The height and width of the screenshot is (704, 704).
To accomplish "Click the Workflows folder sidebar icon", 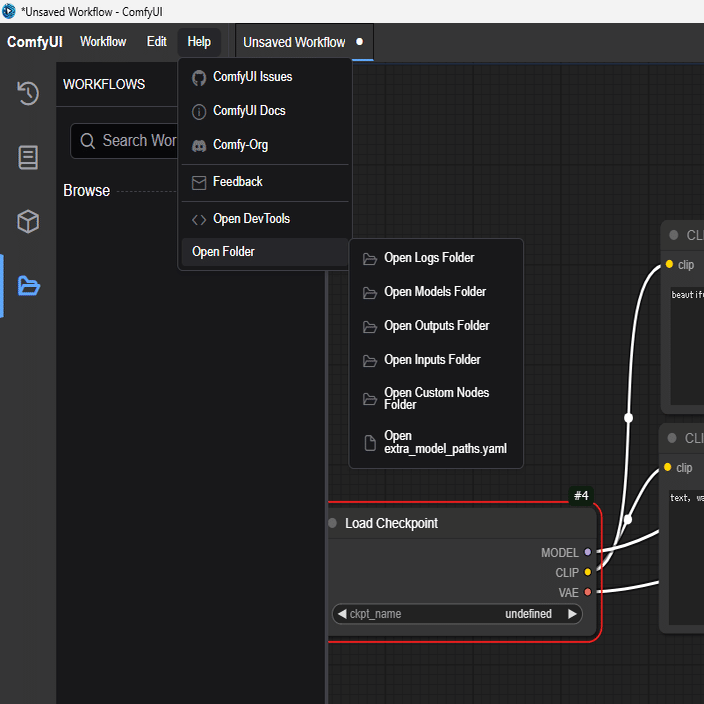I will (x=29, y=286).
